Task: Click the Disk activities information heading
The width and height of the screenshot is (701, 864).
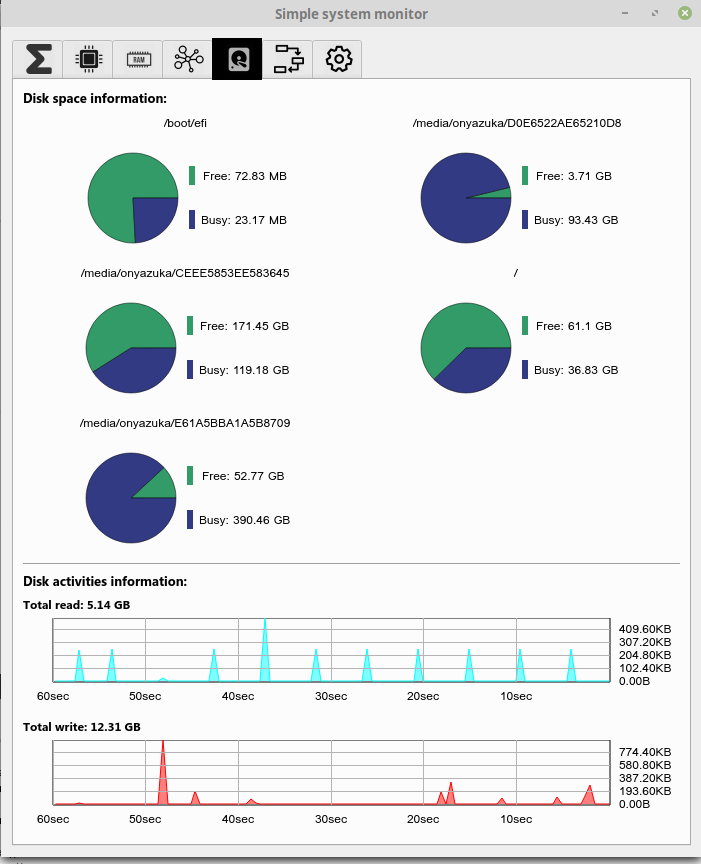Action: coord(105,581)
